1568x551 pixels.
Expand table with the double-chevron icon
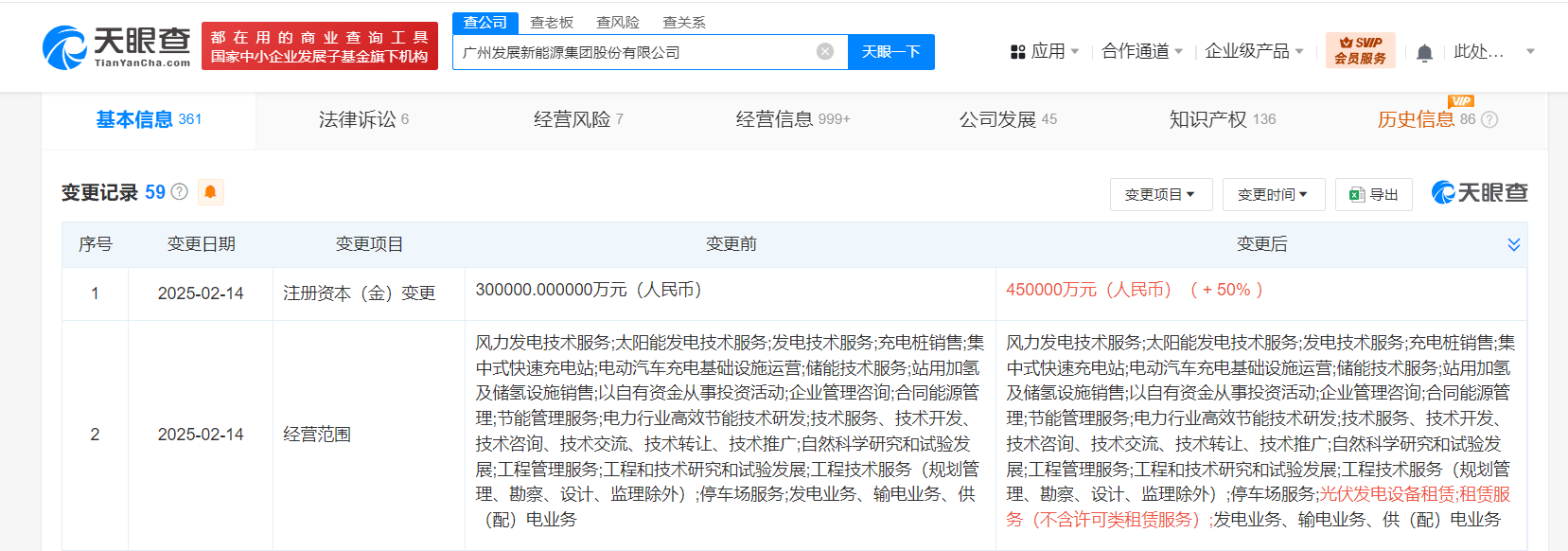[x=1513, y=244]
